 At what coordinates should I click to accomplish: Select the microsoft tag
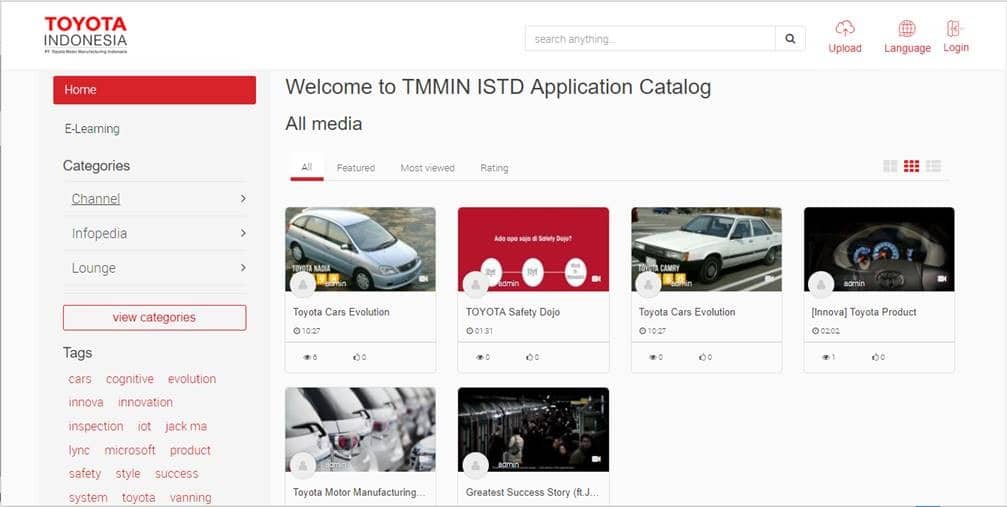pyautogui.click(x=130, y=450)
